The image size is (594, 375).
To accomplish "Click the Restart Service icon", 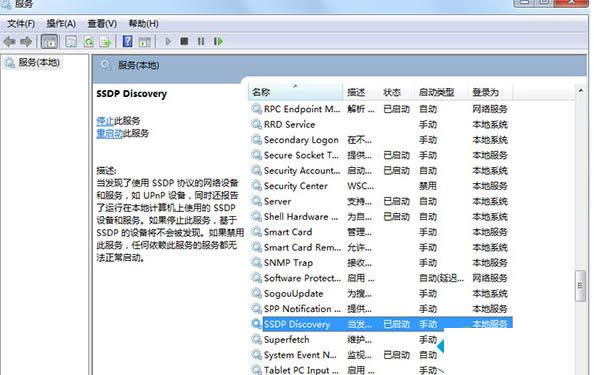I will [218, 41].
